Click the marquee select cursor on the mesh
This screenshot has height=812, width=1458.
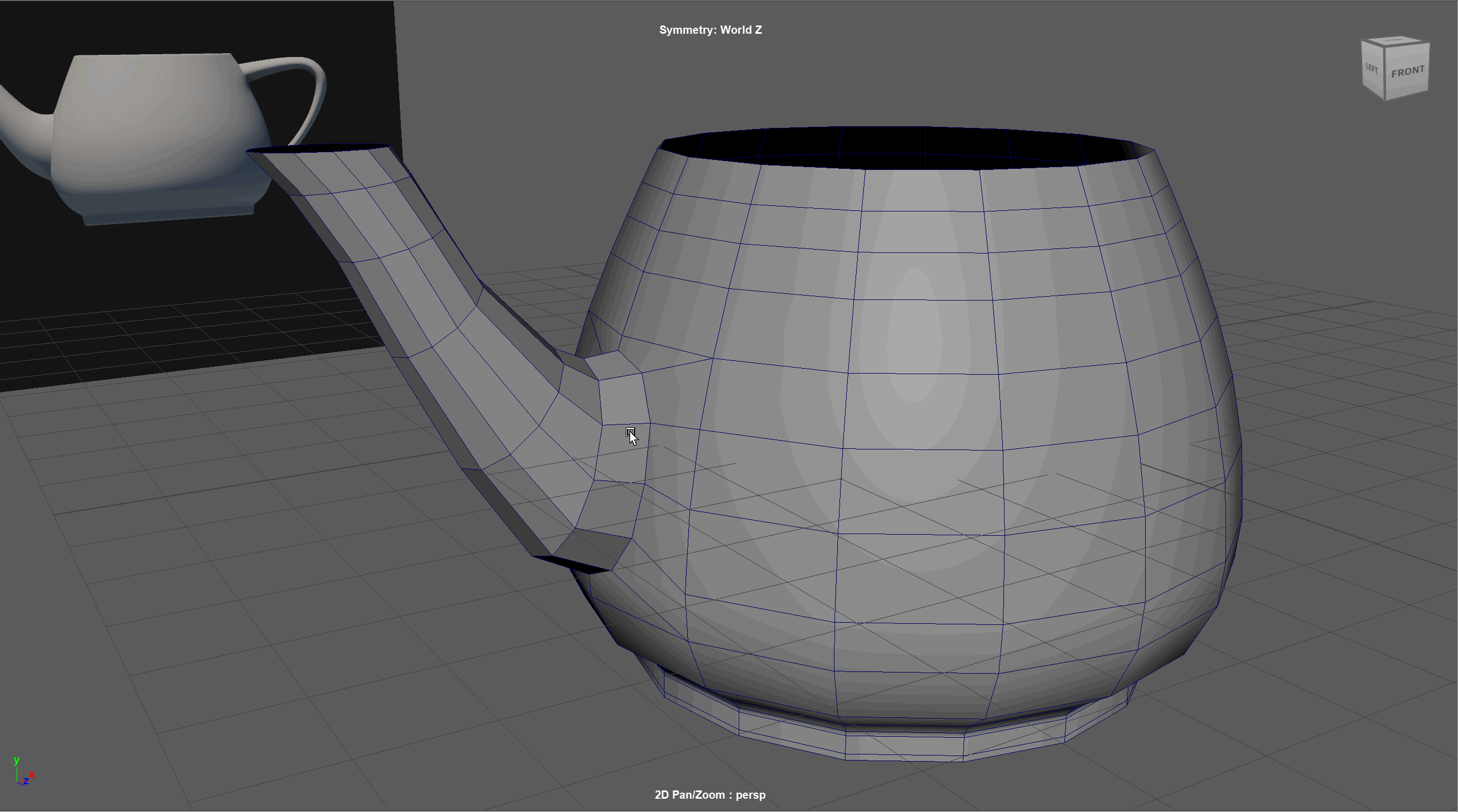click(631, 433)
